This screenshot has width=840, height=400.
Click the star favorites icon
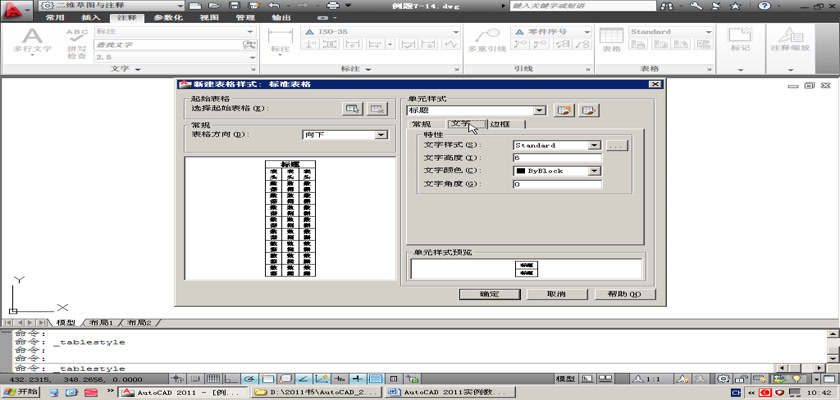736,6
